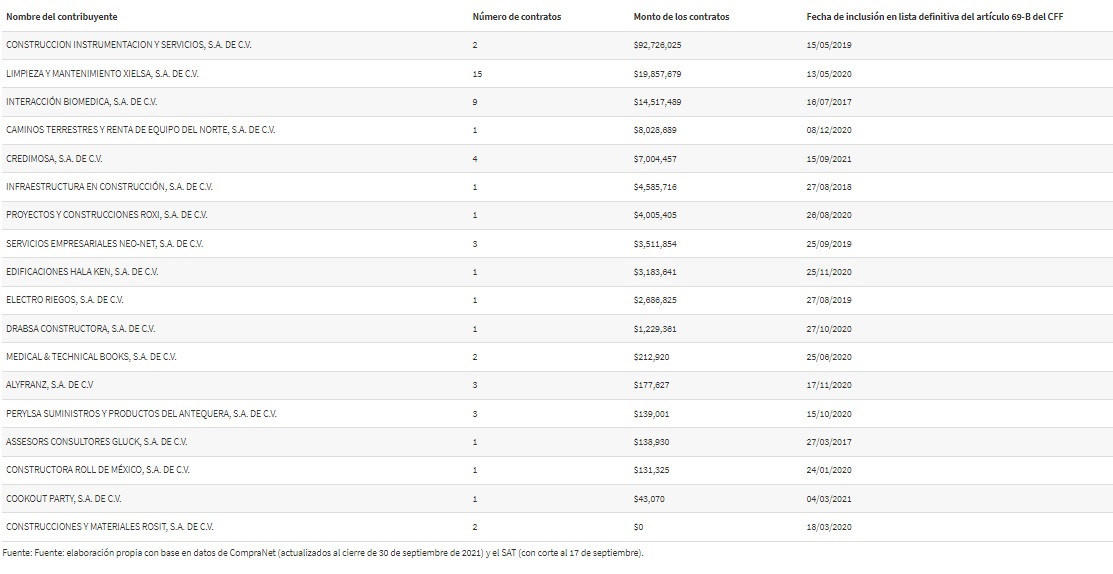Click the amount '$3,511,854'
The width and height of the screenshot is (1113, 574).
[x=655, y=243]
